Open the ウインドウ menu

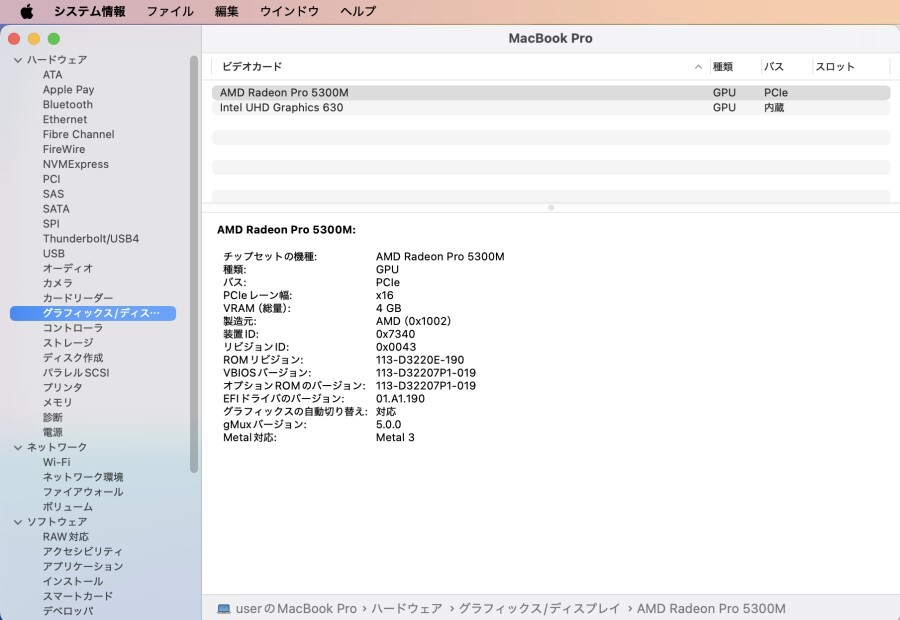coord(289,11)
